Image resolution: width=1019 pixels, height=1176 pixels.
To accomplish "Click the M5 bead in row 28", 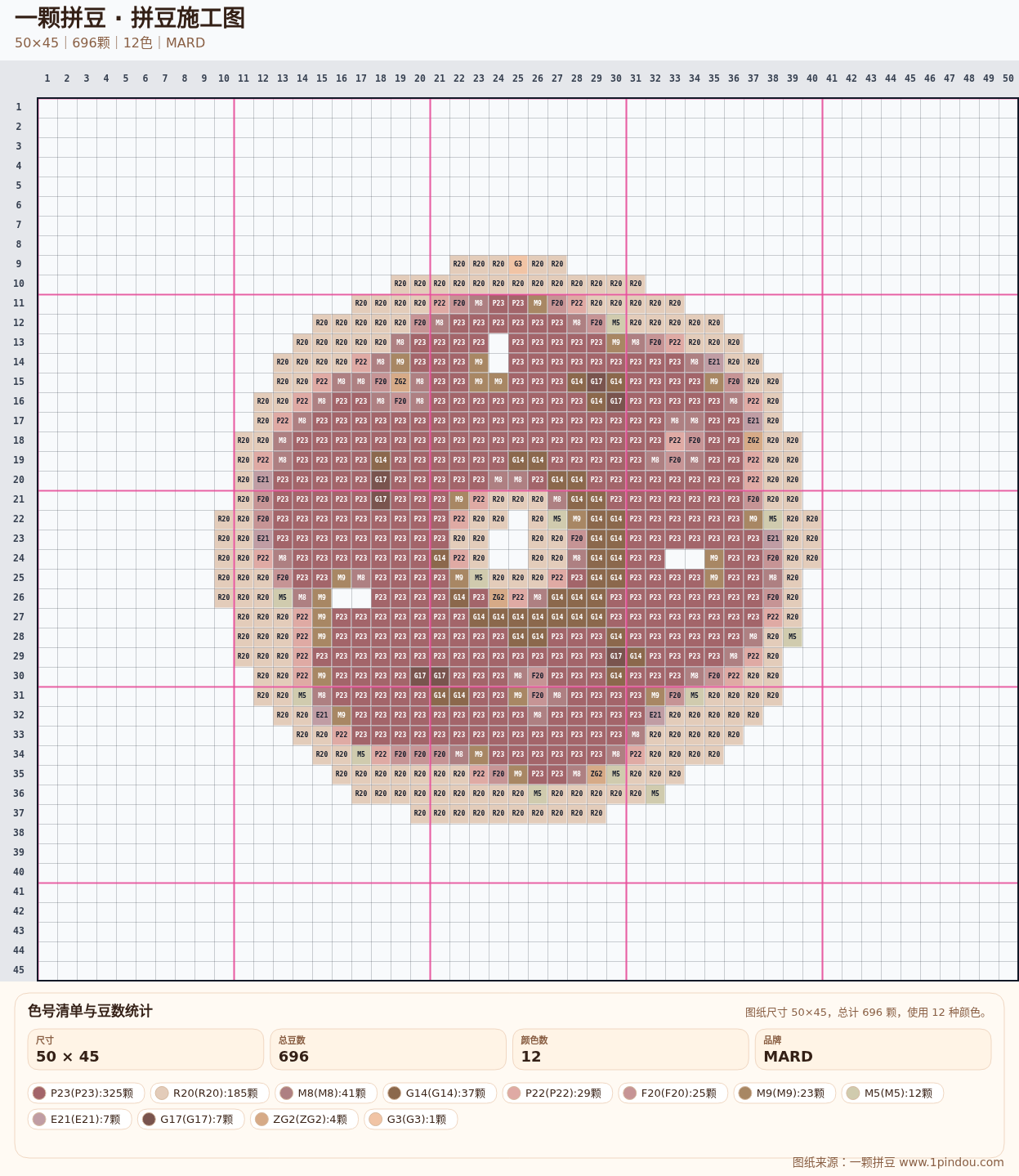I will click(793, 637).
